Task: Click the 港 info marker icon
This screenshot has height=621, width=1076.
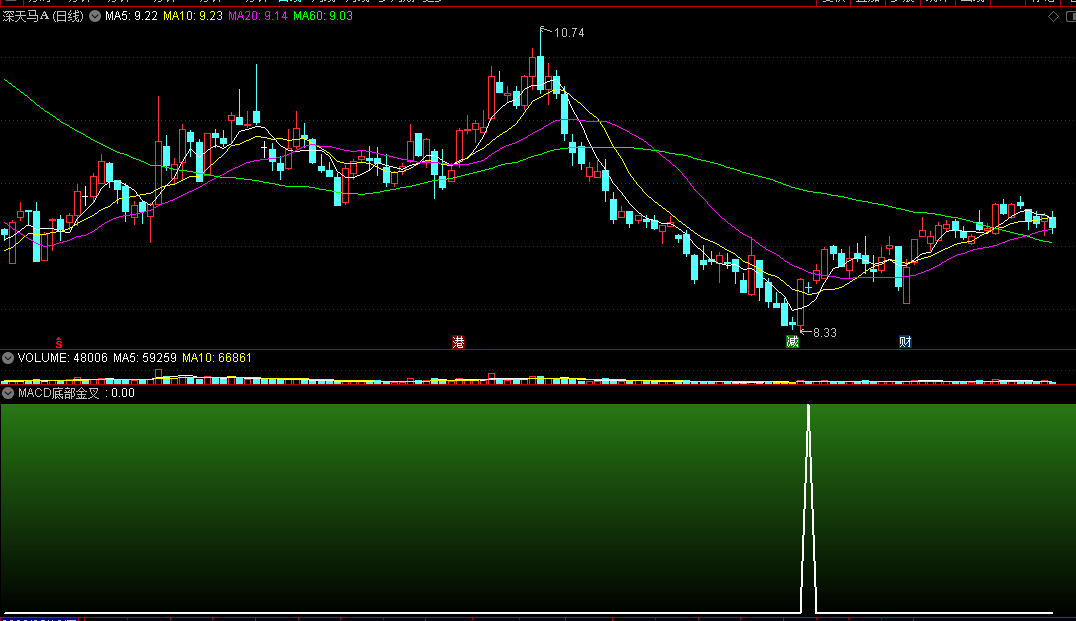Action: click(x=458, y=342)
